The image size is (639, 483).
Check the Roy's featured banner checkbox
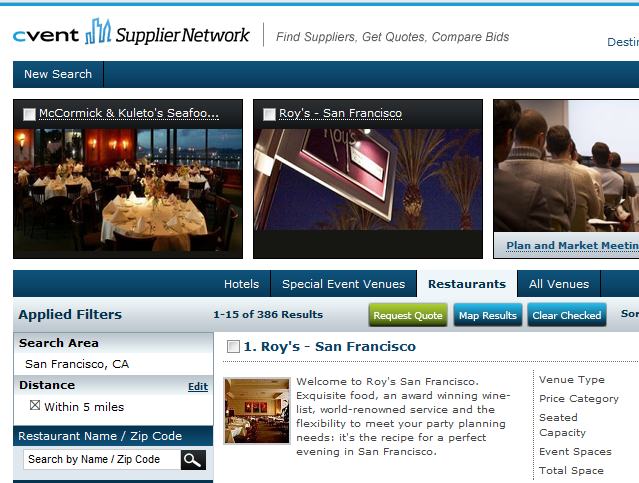click(x=269, y=114)
